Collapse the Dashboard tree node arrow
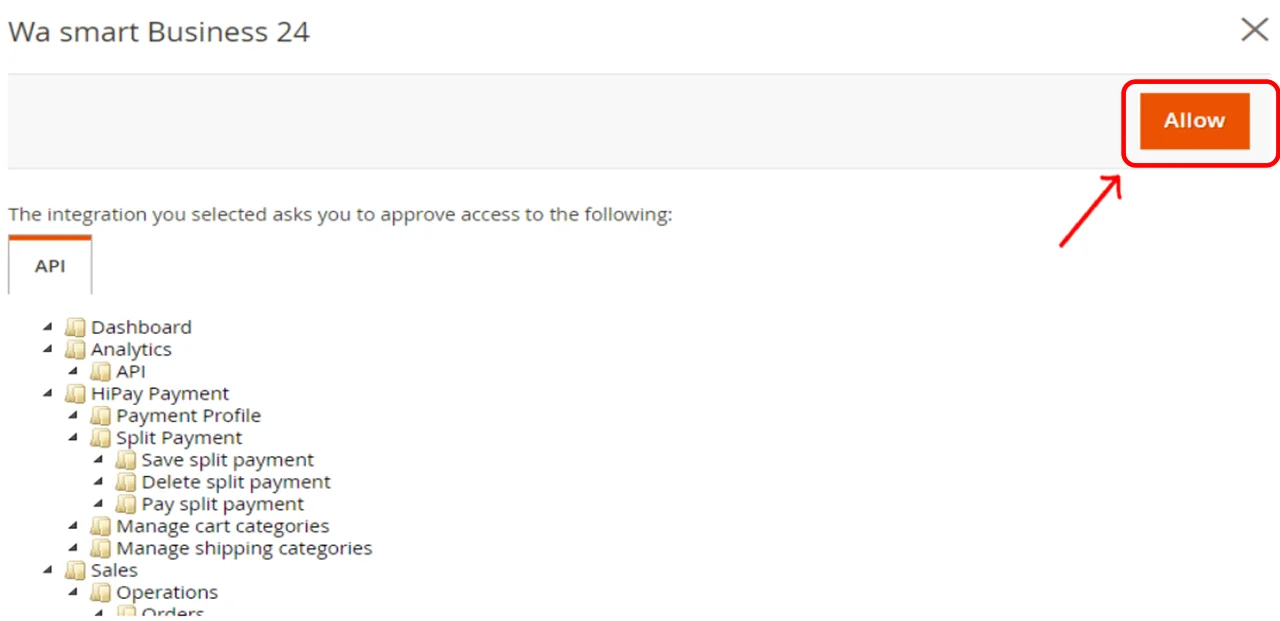The image size is (1280, 621). (x=48, y=327)
